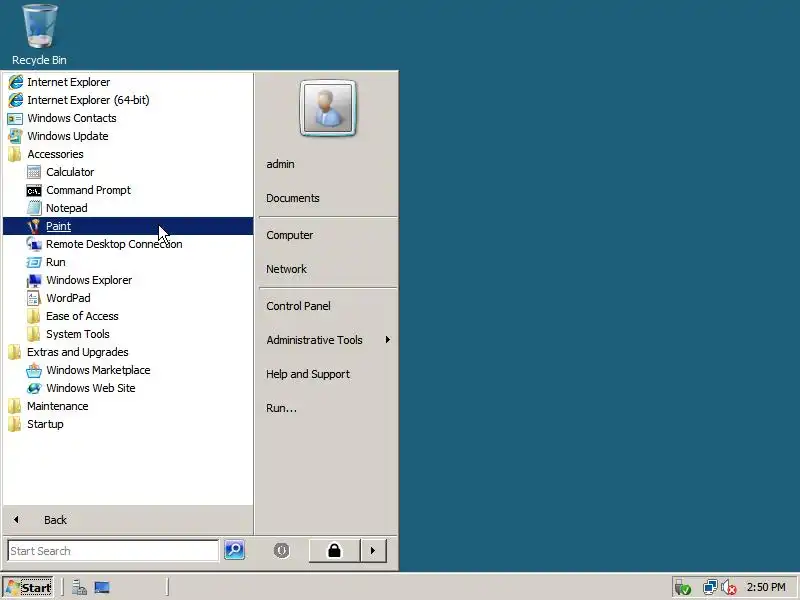Open Notepad

(128, 208)
